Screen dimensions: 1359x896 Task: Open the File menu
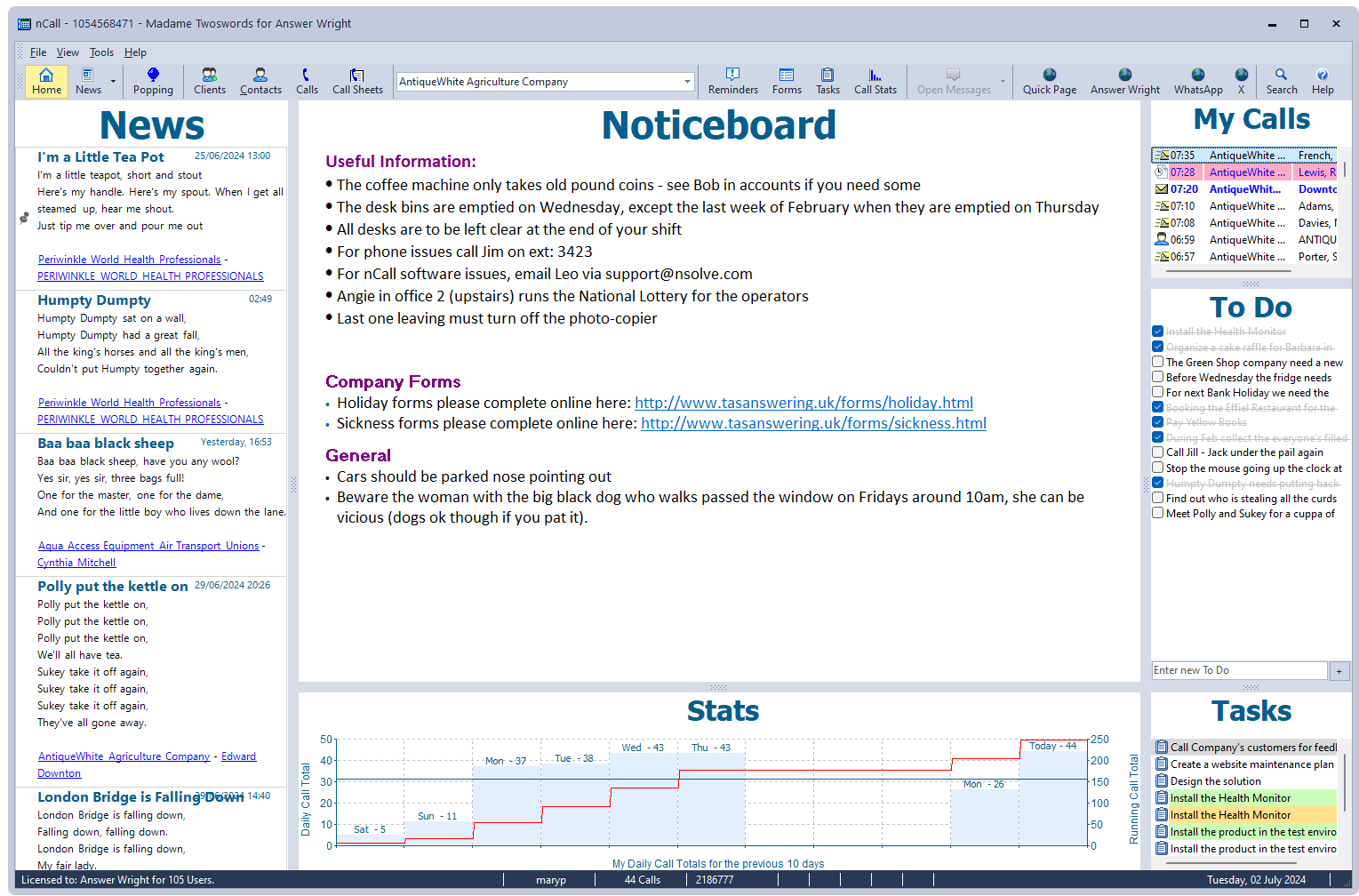[x=38, y=52]
